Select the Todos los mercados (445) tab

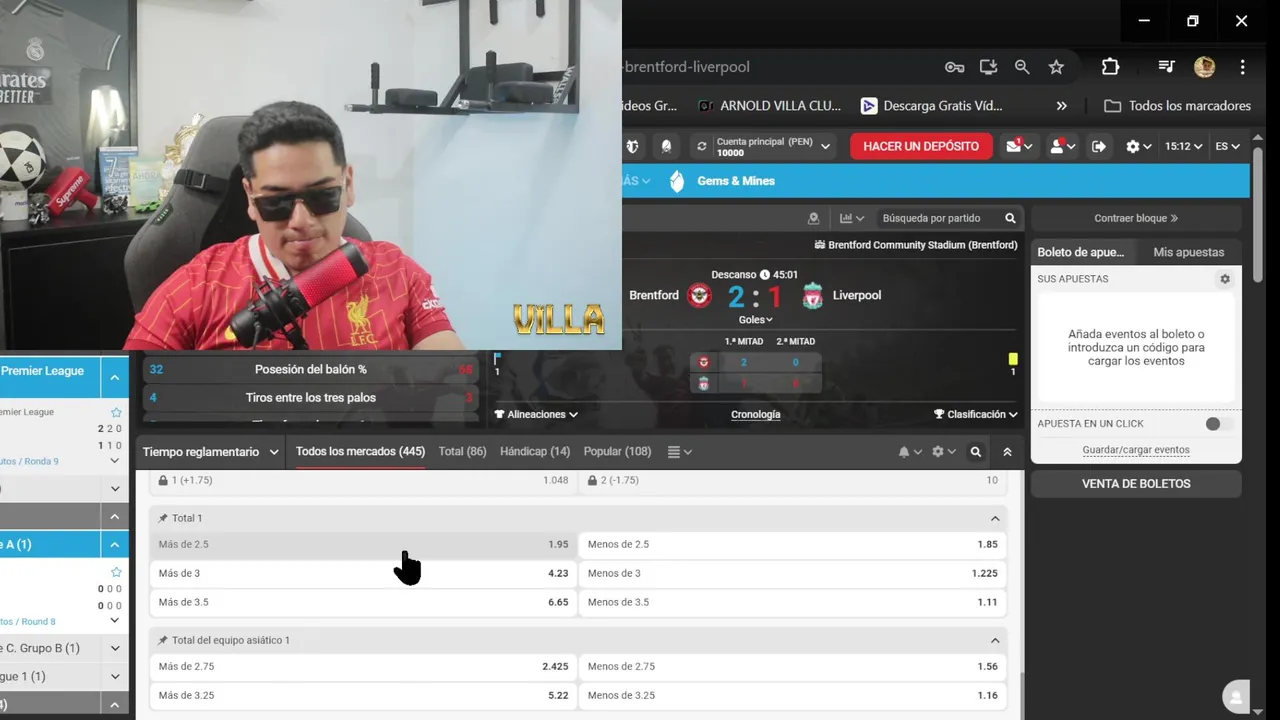click(x=360, y=452)
